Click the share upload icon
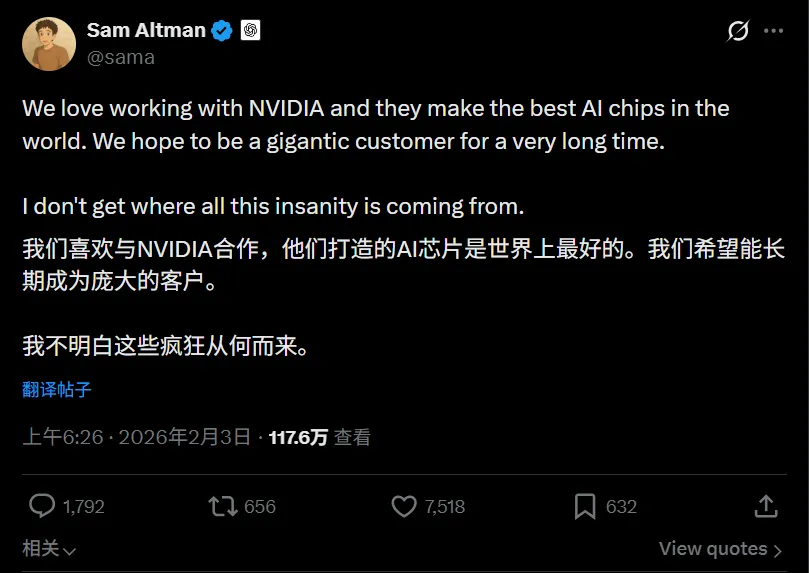809x573 pixels. 766,506
